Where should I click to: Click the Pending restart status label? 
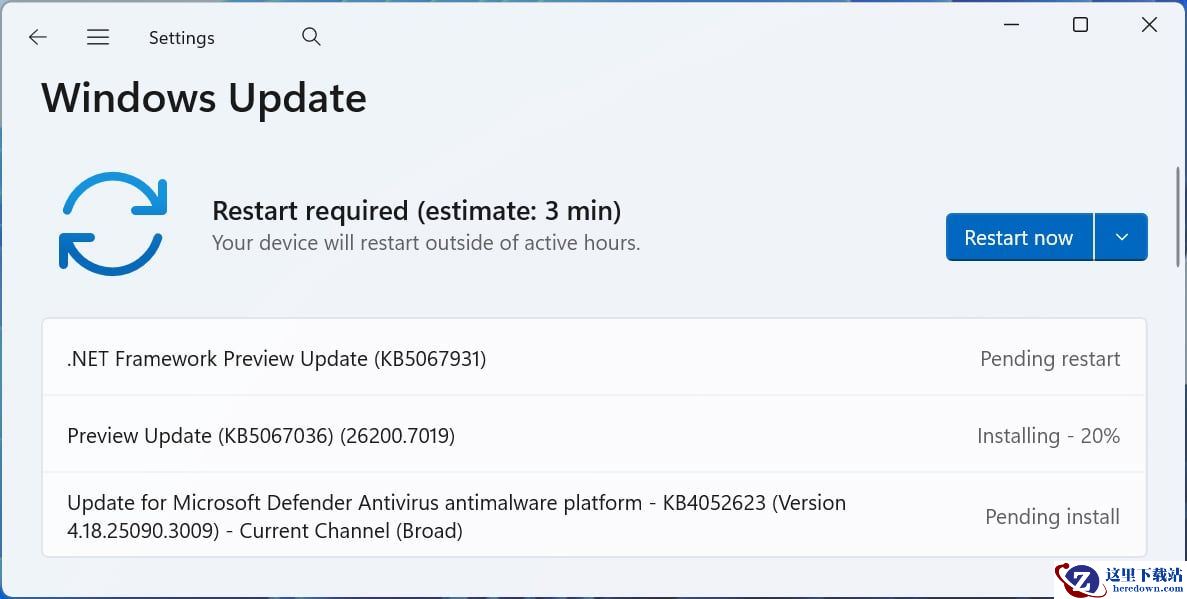tap(1050, 358)
